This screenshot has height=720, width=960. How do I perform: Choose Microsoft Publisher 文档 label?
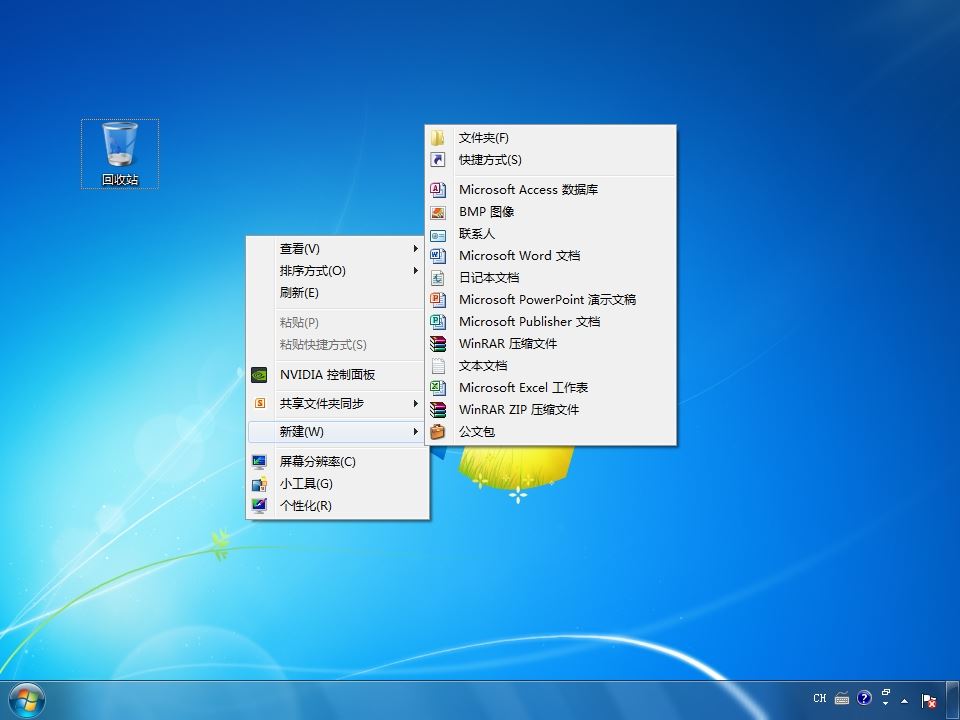[x=530, y=322]
